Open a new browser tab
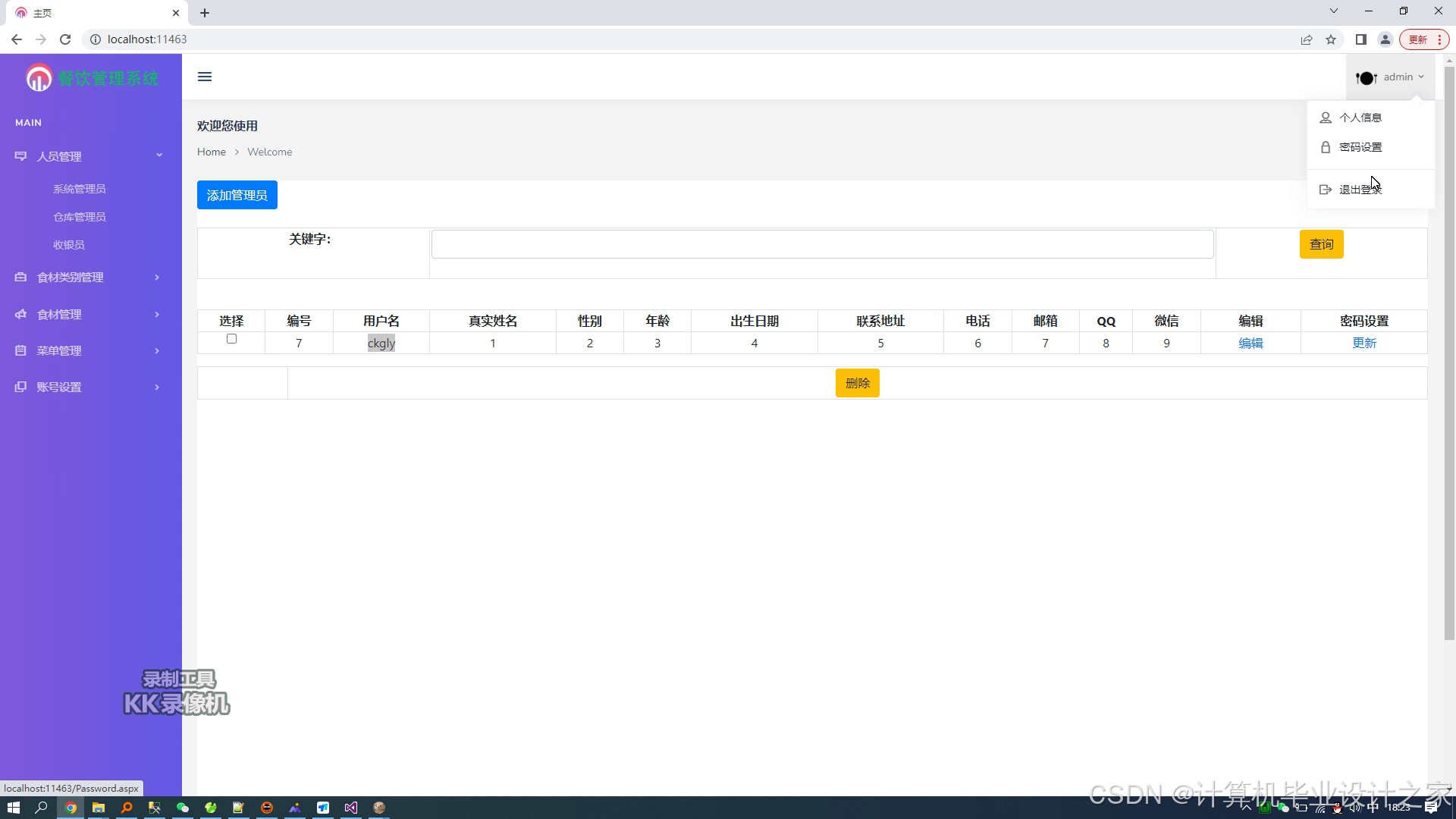 (x=205, y=13)
